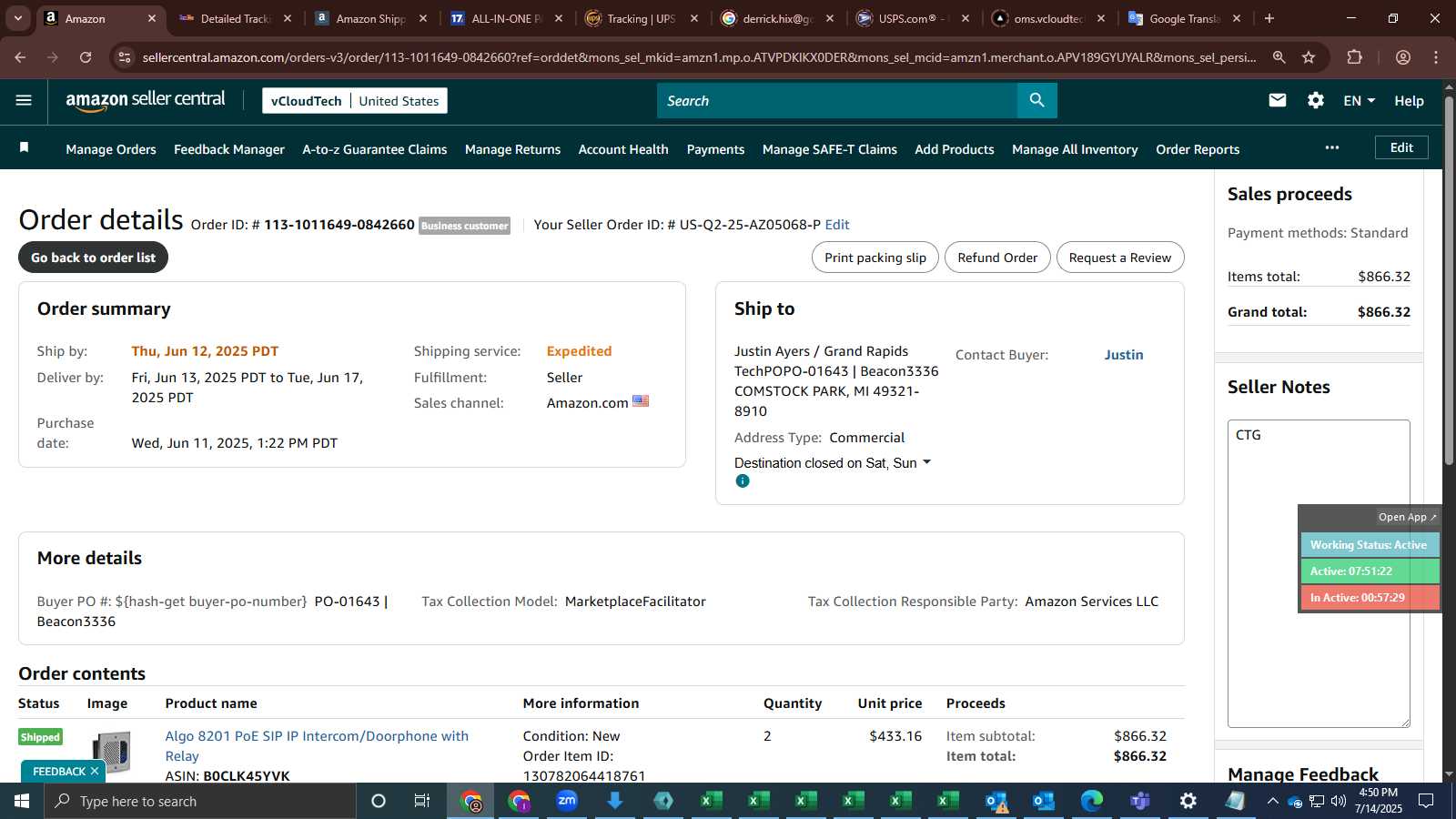Open Zoom app in taskbar
The image size is (1456, 819).
567,801
